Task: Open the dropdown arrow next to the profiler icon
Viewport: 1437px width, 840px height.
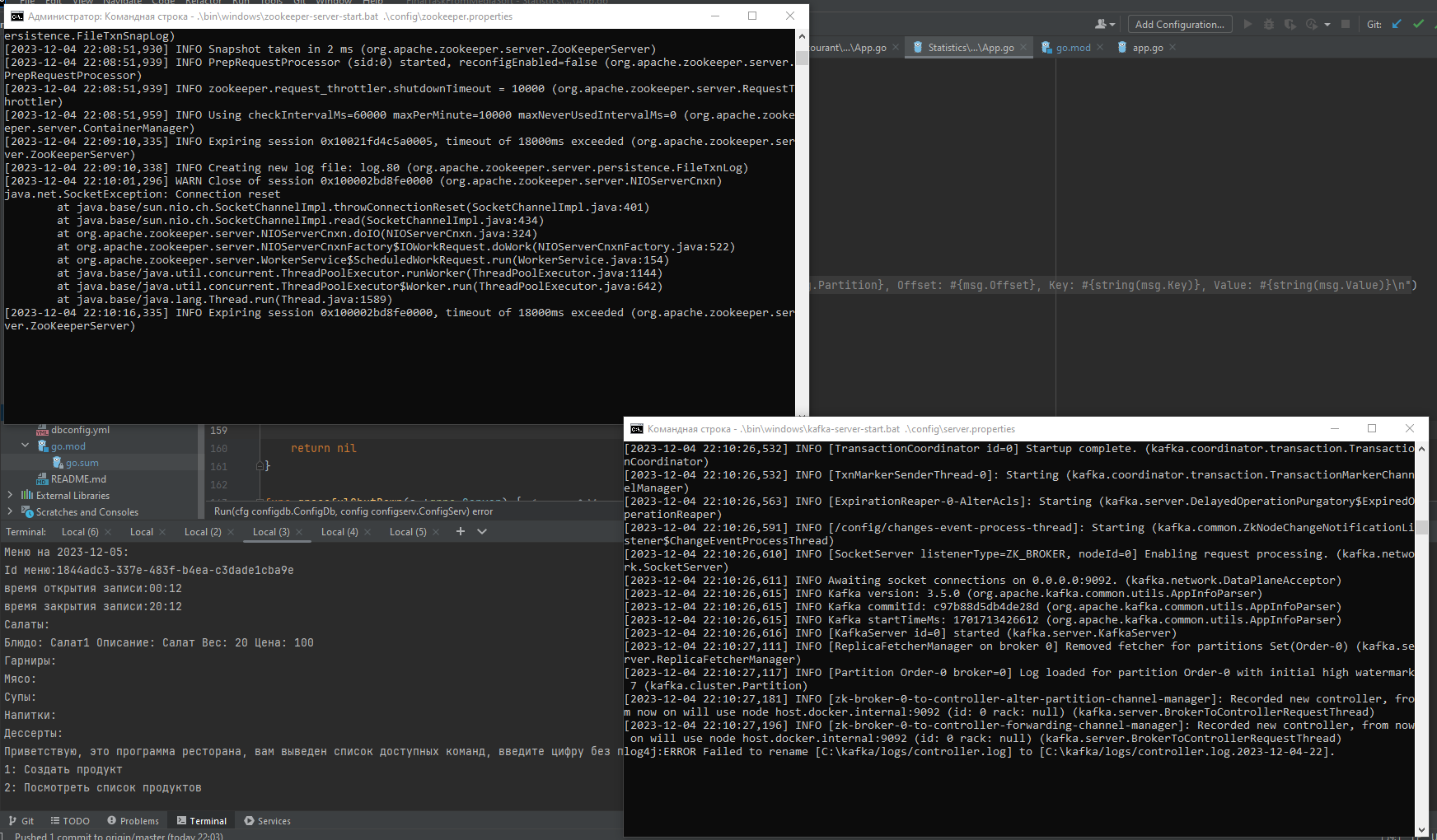Action: coord(1327,25)
